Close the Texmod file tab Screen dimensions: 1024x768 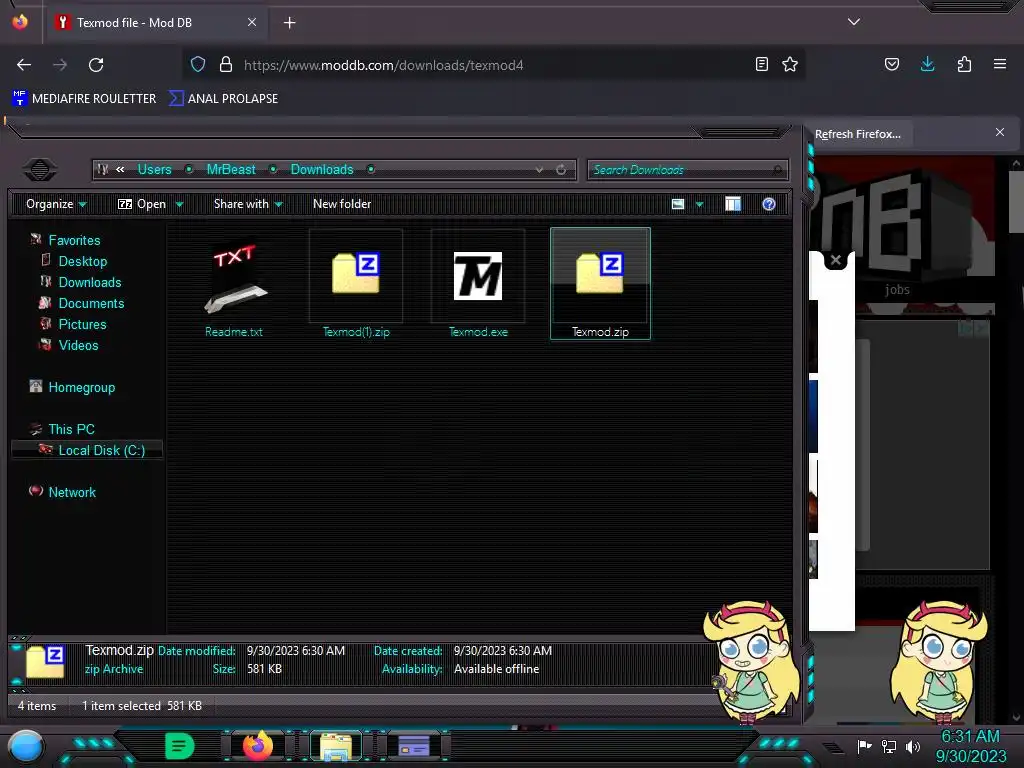tap(251, 22)
